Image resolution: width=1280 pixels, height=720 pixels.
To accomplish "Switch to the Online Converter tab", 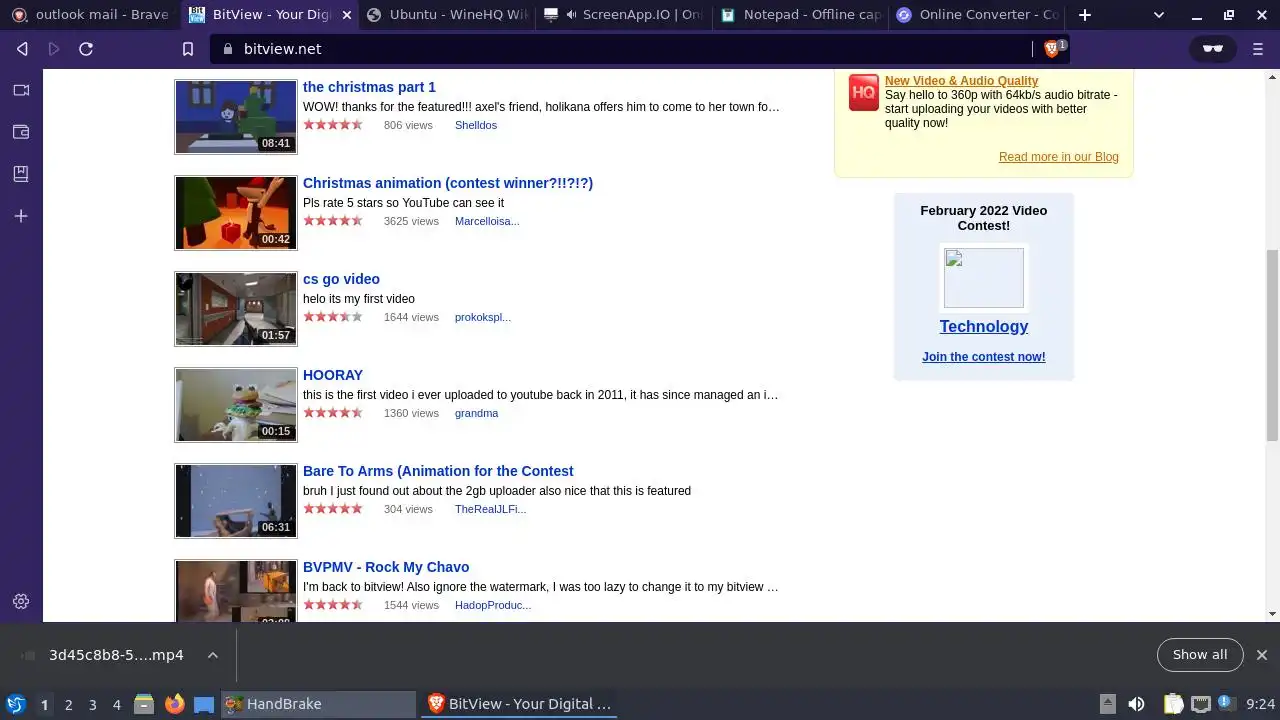I will point(977,15).
